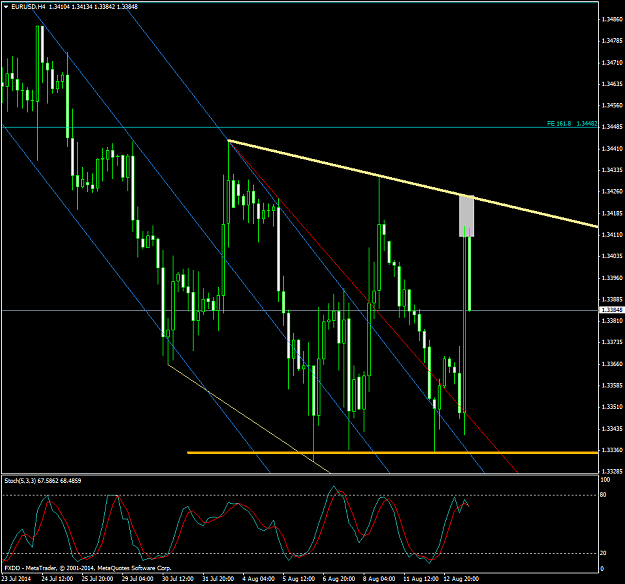The width and height of the screenshot is (625, 584).
Task: Click the 1.34860 price axis label
Action: (612, 19)
